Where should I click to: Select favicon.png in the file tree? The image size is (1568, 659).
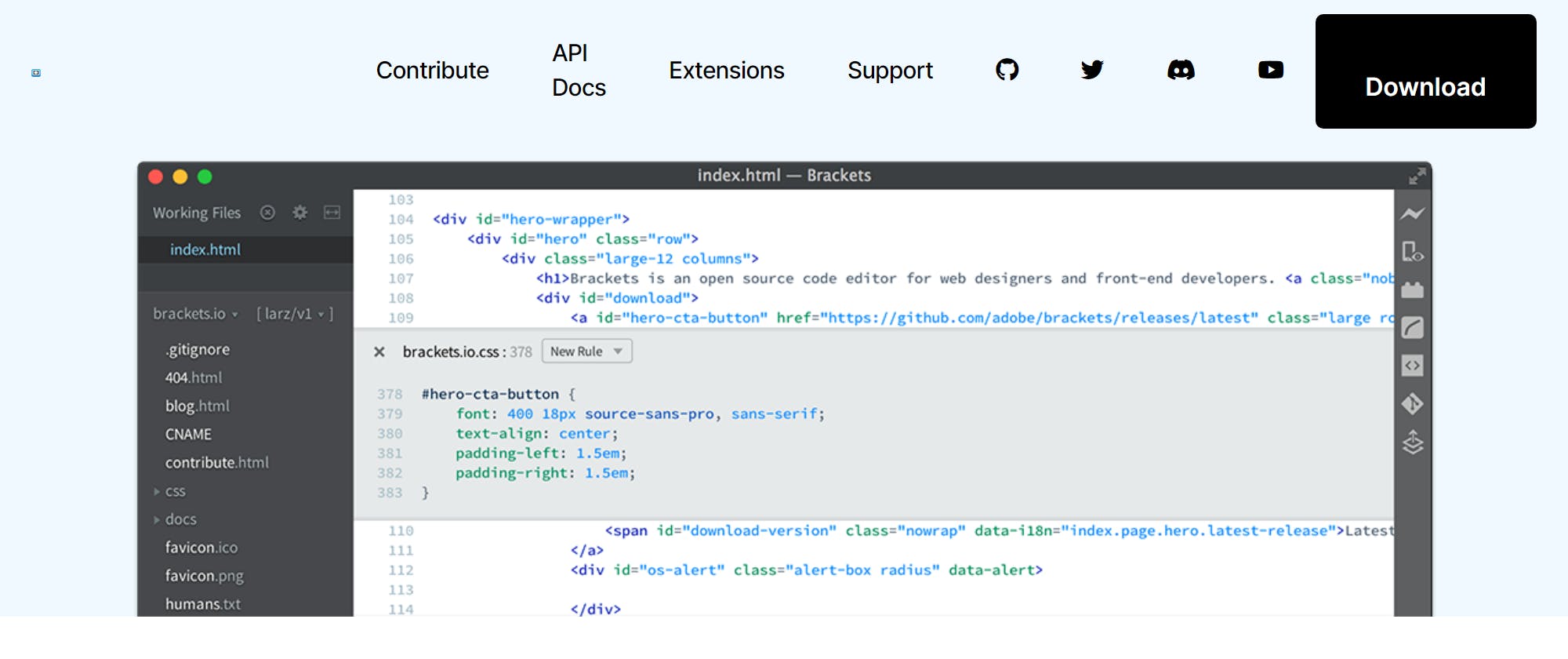click(x=205, y=576)
